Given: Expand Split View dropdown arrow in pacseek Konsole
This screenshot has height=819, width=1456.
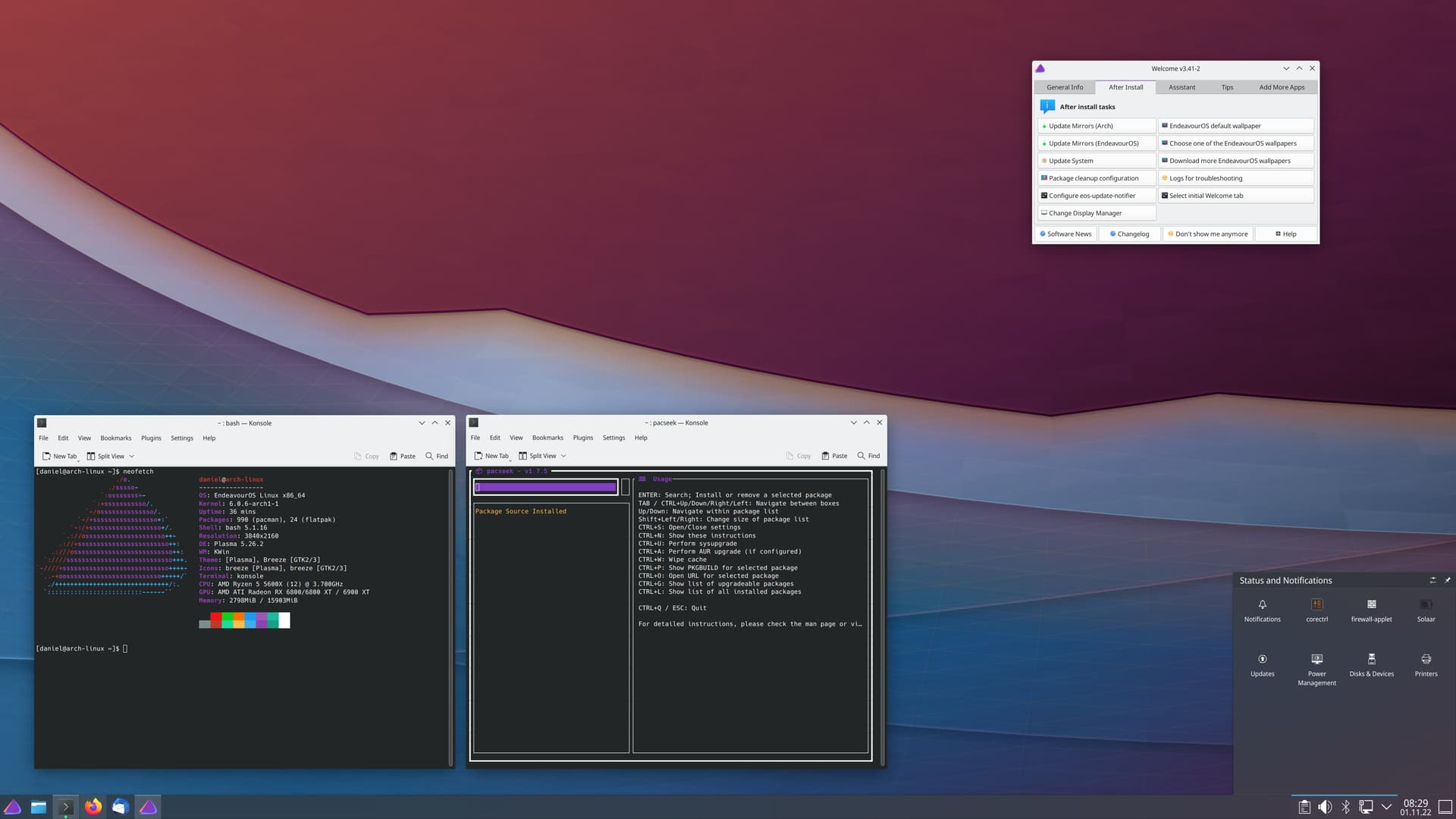Looking at the screenshot, I should (x=563, y=457).
